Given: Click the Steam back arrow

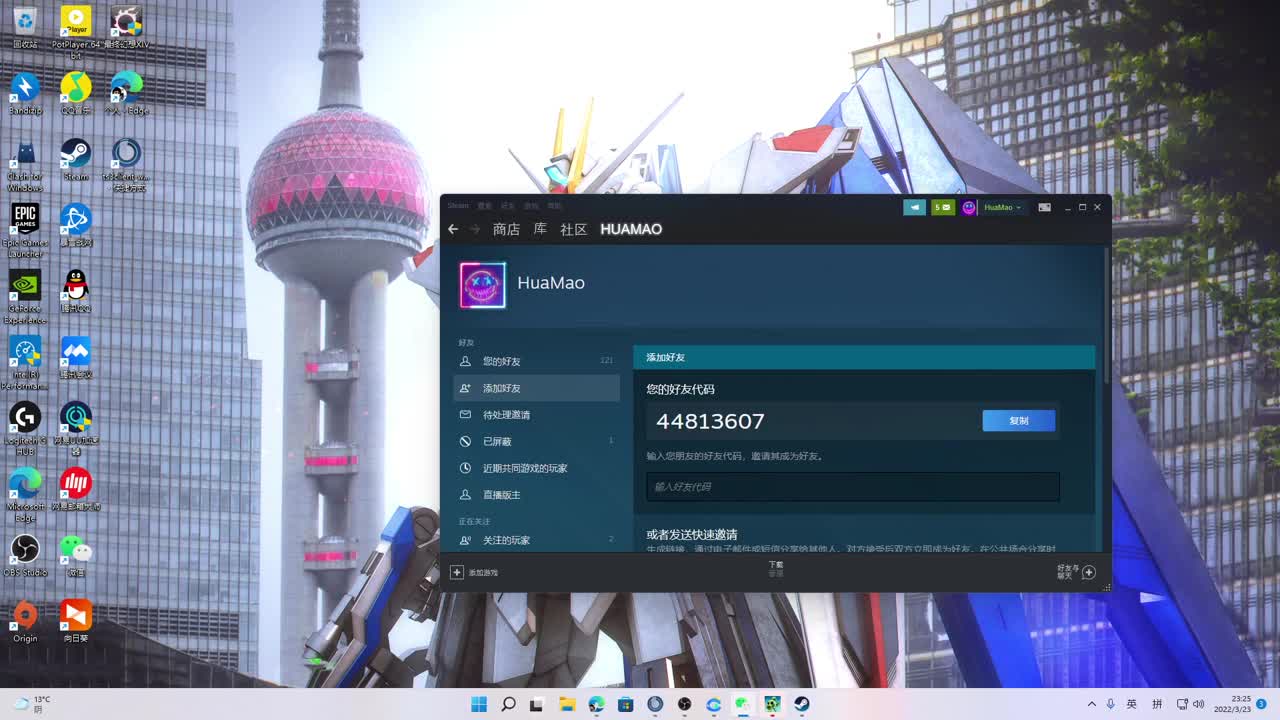Looking at the screenshot, I should (453, 229).
